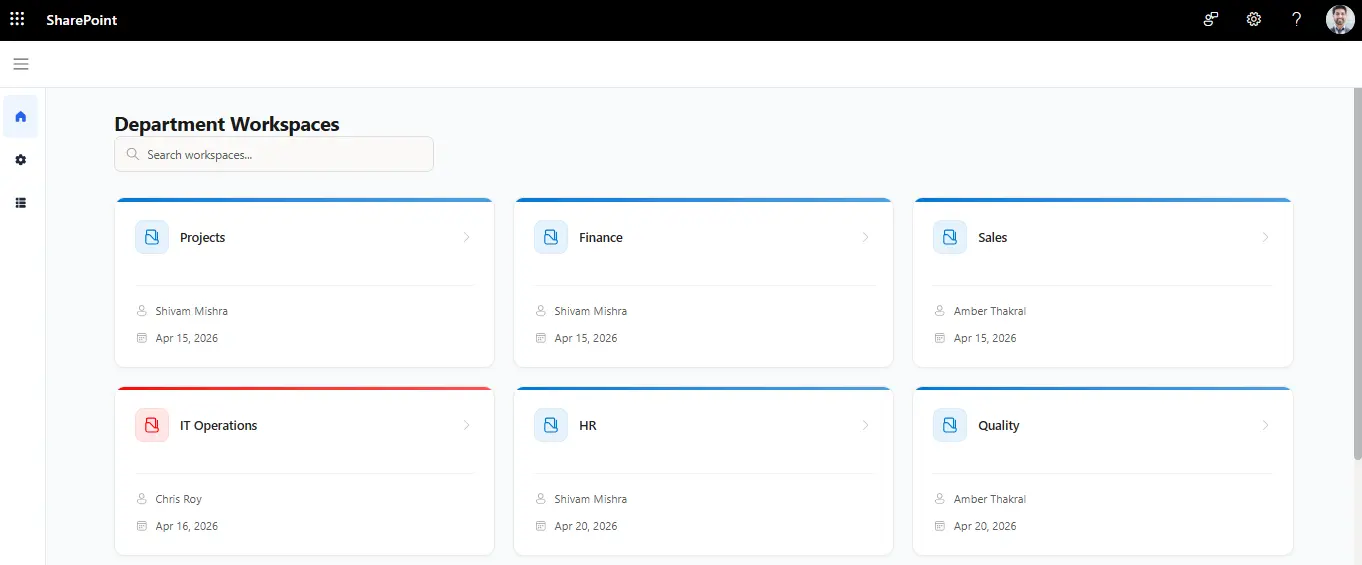The width and height of the screenshot is (1362, 565).
Task: Click person icon on Projects card
Action: click(141, 311)
